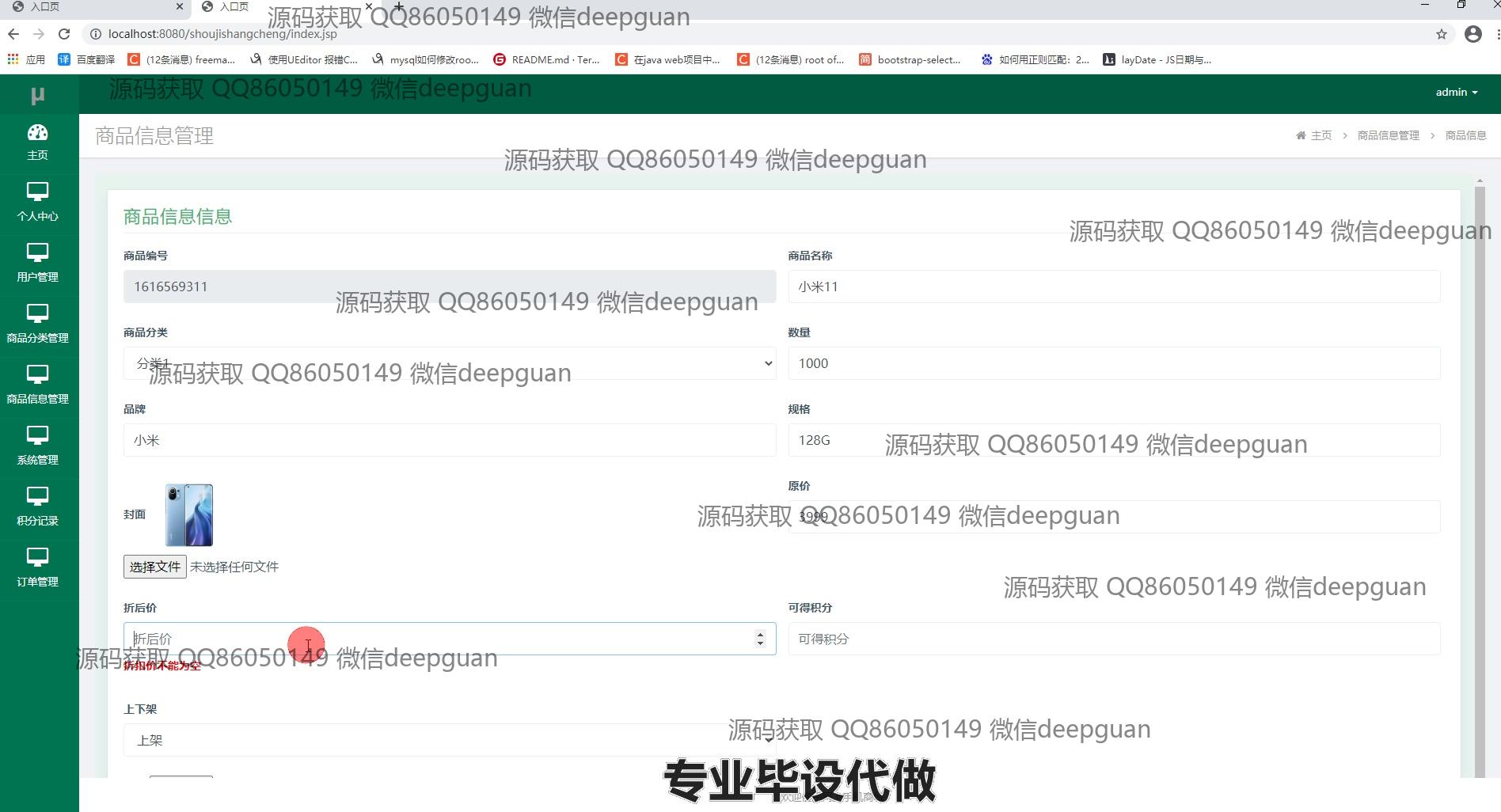1501x812 pixels.
Task: Select 商品信息管理 sidebar icon
Action: click(38, 385)
